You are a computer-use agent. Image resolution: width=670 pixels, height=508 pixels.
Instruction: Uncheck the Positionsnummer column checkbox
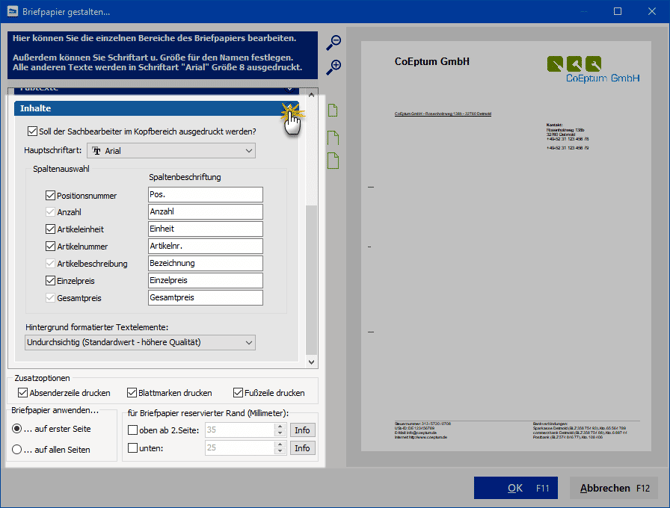[x=51, y=196]
